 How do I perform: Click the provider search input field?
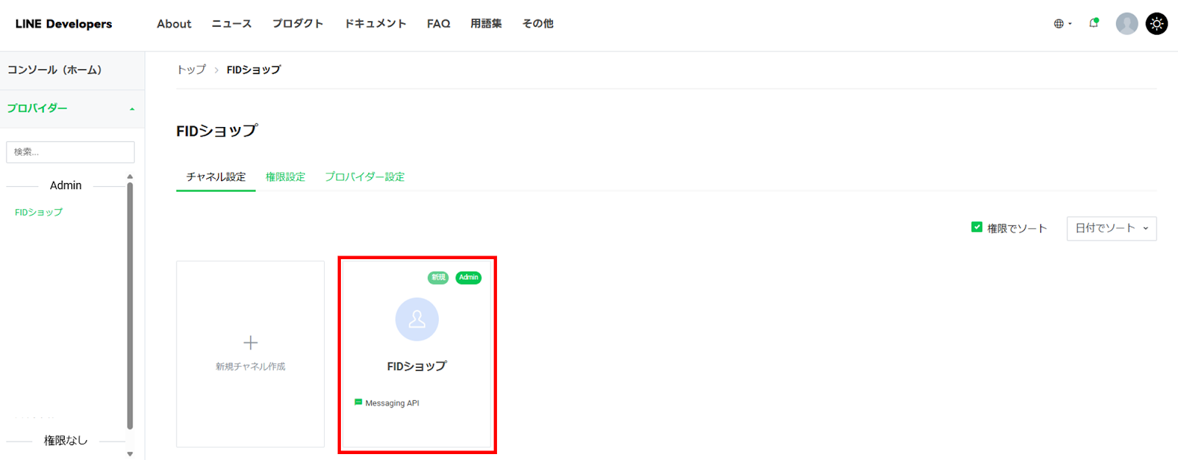click(x=70, y=152)
